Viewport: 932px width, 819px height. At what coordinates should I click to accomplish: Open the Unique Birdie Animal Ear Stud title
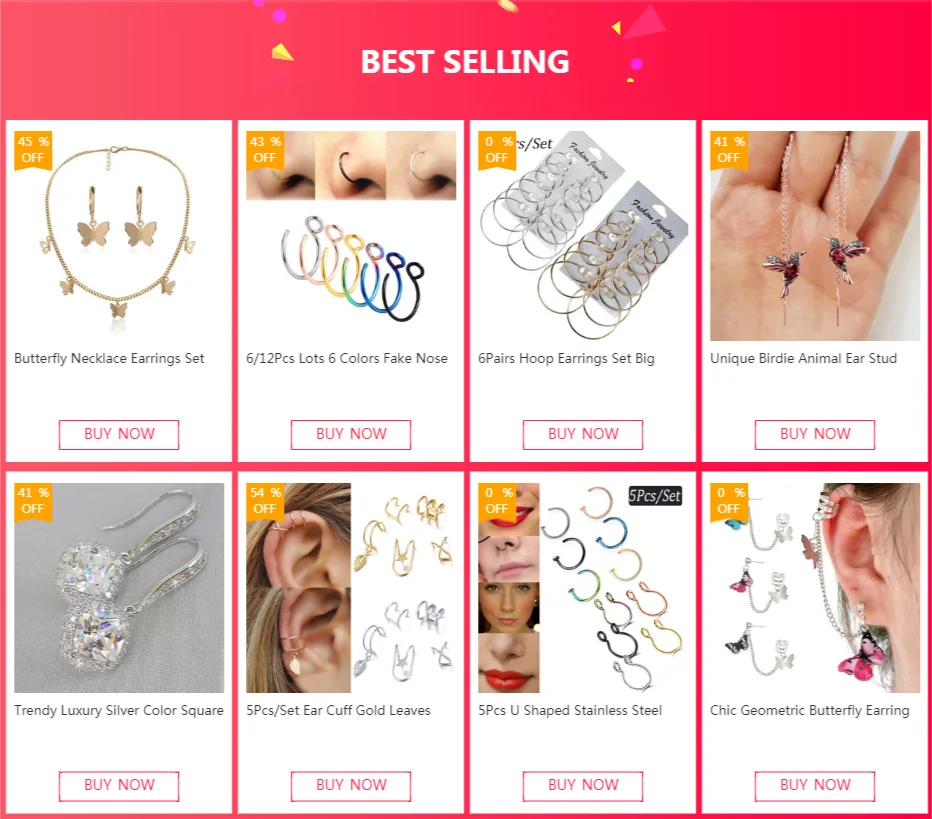(804, 358)
